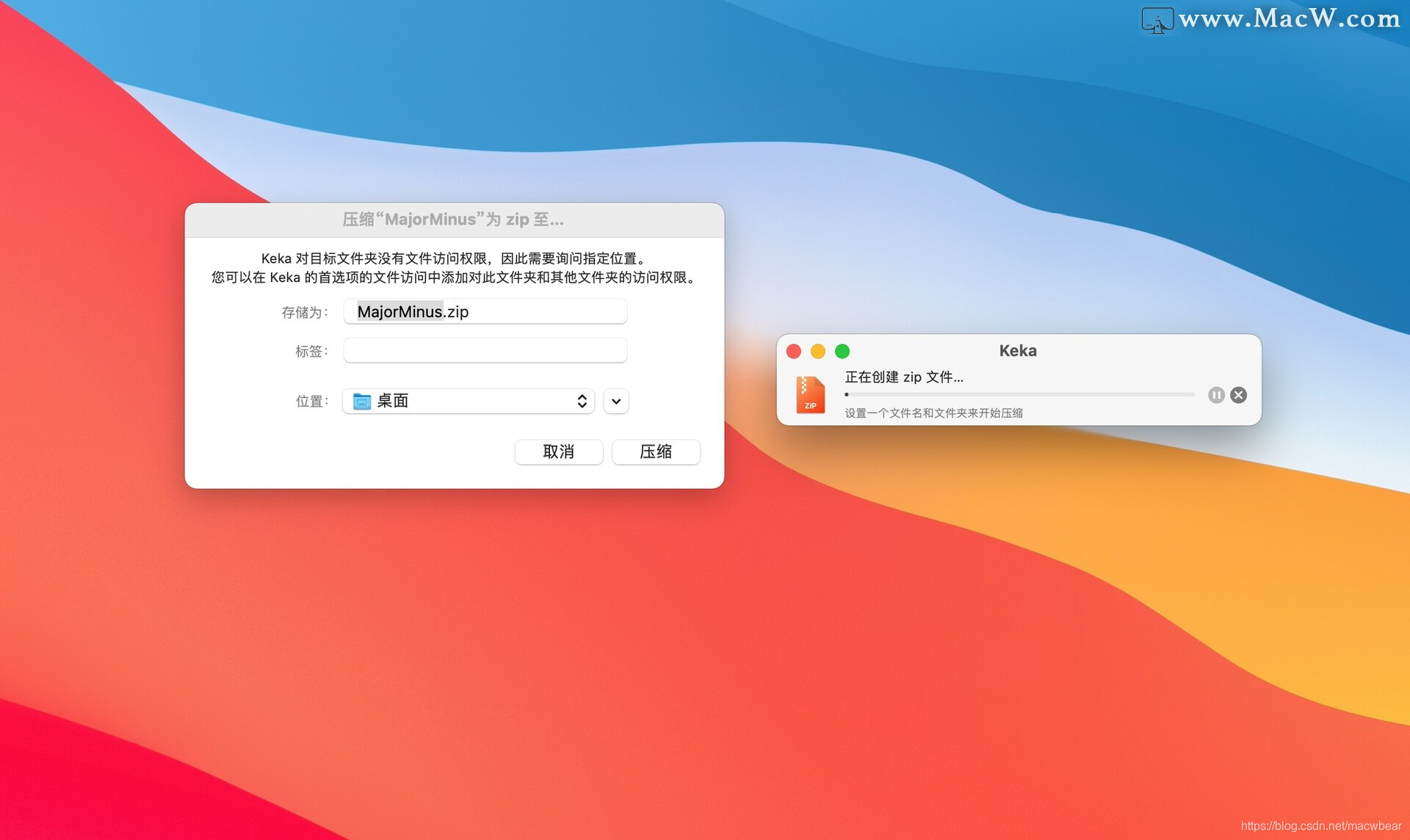
Task: Close the Keka window with red button
Action: pyautogui.click(x=794, y=351)
